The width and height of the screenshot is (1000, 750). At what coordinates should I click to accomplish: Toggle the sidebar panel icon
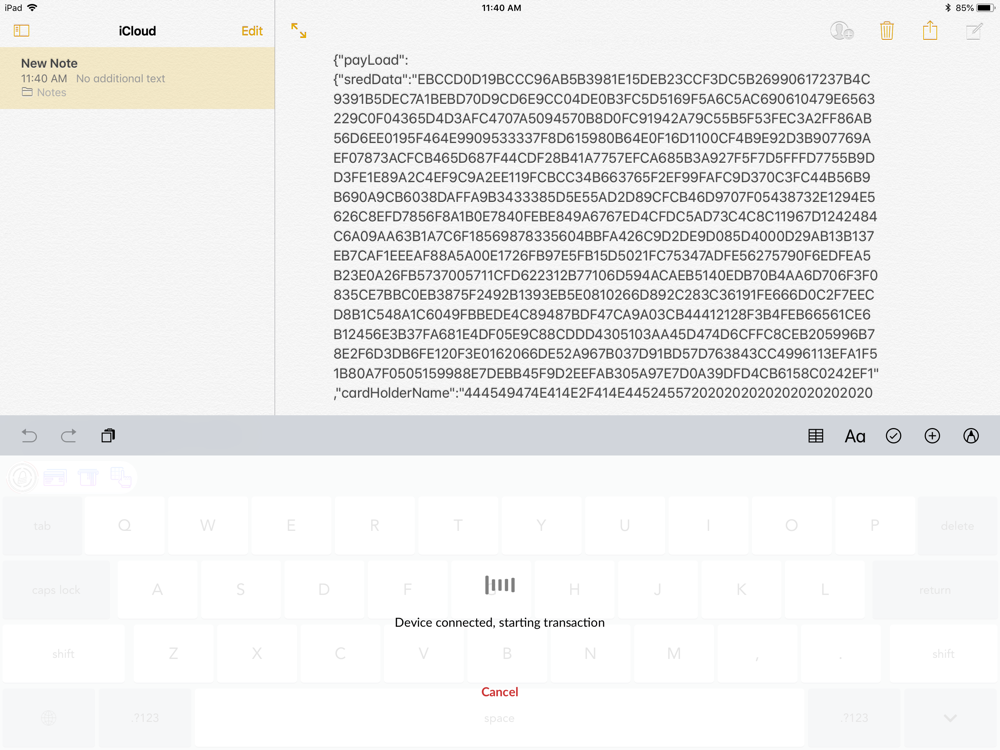pyautogui.click(x=22, y=31)
